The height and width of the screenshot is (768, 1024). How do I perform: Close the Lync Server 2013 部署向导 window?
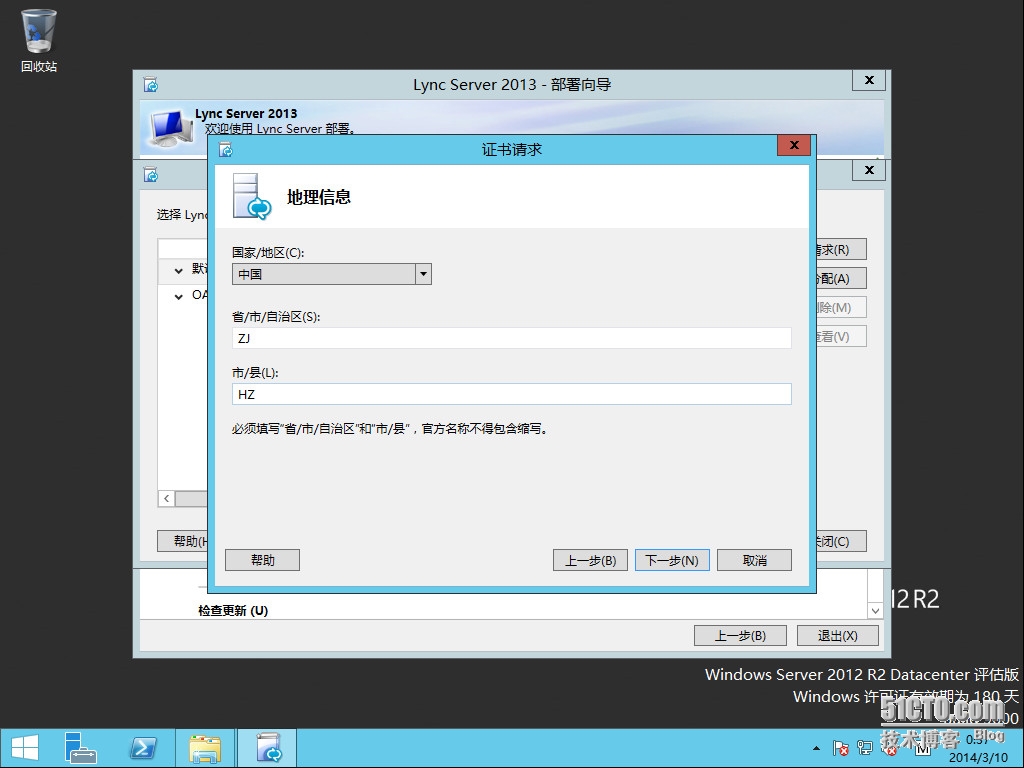click(869, 80)
